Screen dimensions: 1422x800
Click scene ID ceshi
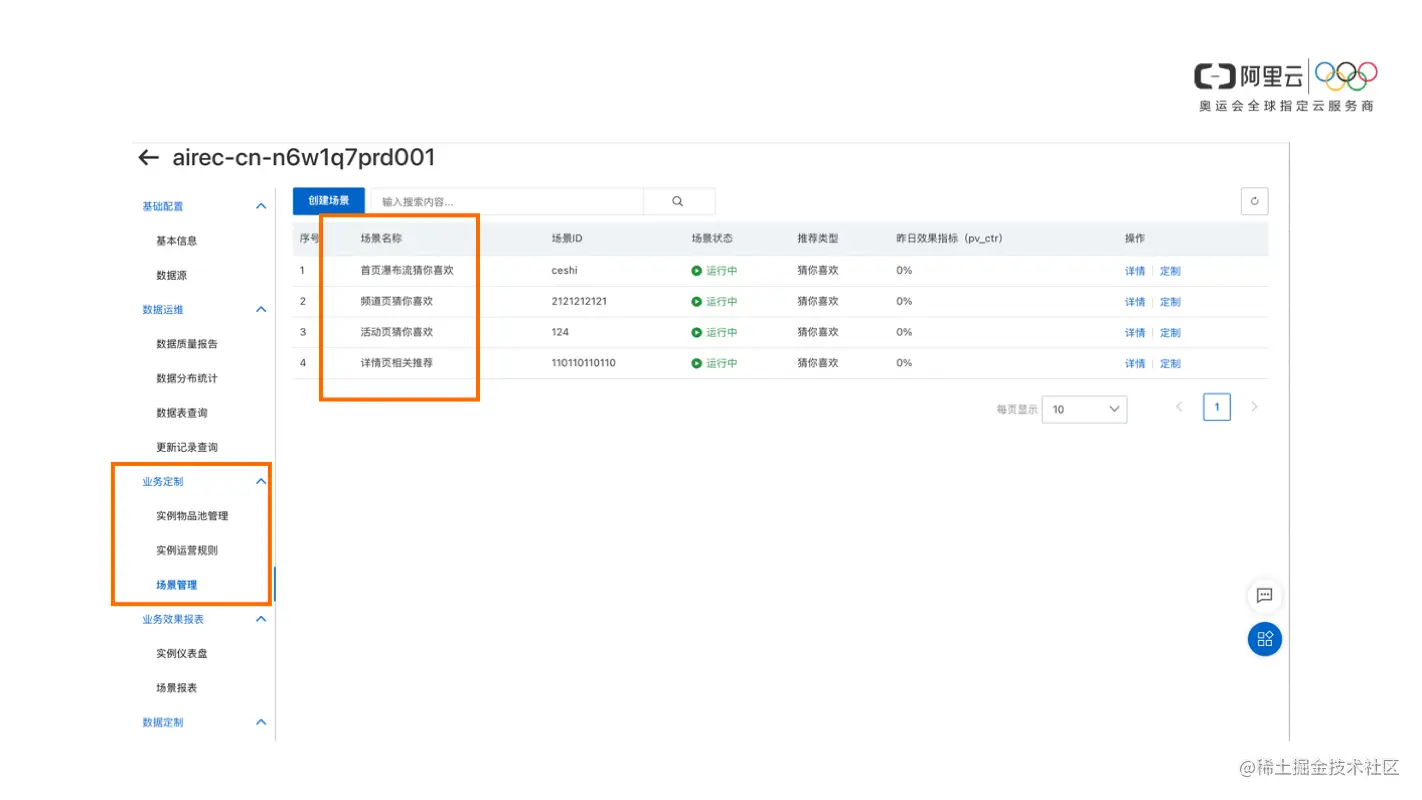pos(565,270)
